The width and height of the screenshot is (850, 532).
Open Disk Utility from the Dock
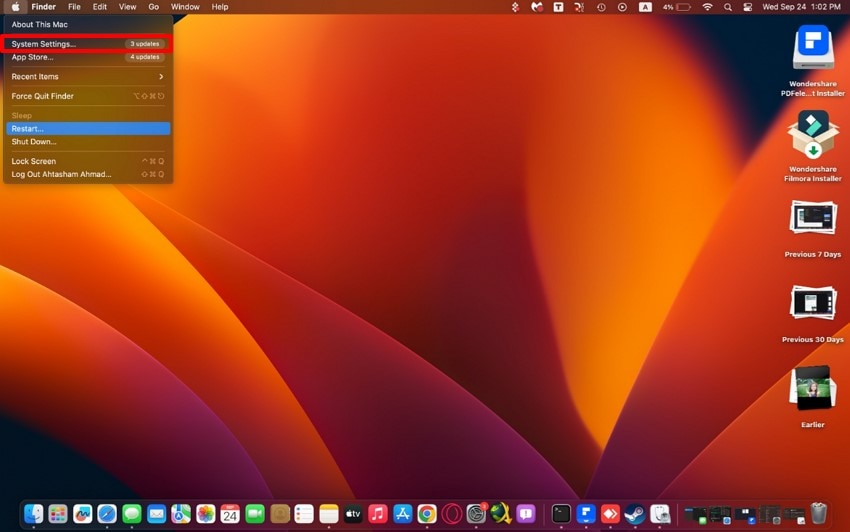coord(660,514)
